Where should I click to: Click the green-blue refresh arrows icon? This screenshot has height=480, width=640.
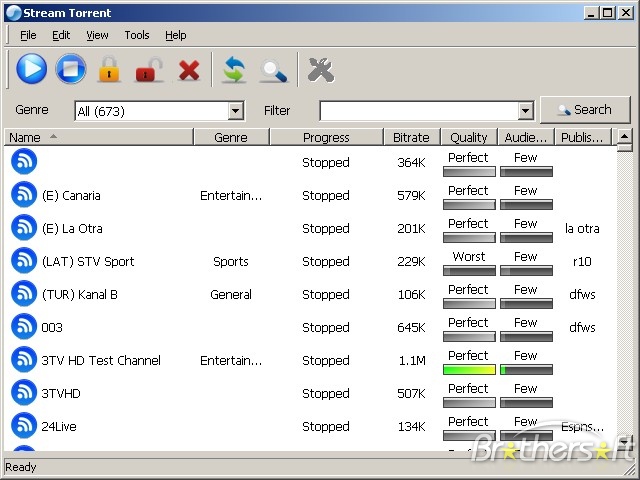(x=234, y=70)
